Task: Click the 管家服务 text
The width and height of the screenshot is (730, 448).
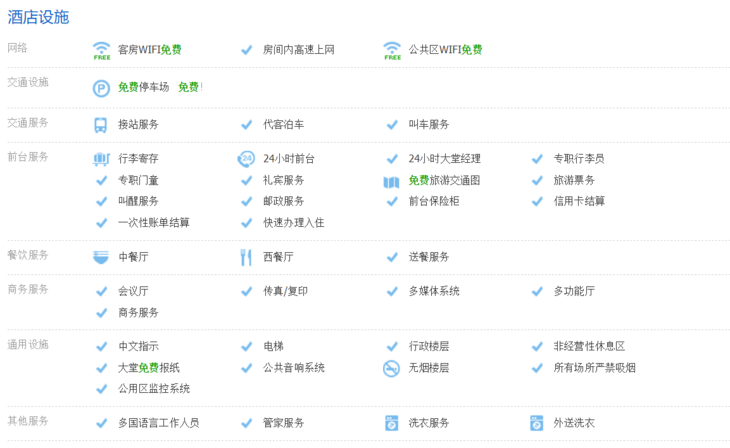Action: (284, 423)
